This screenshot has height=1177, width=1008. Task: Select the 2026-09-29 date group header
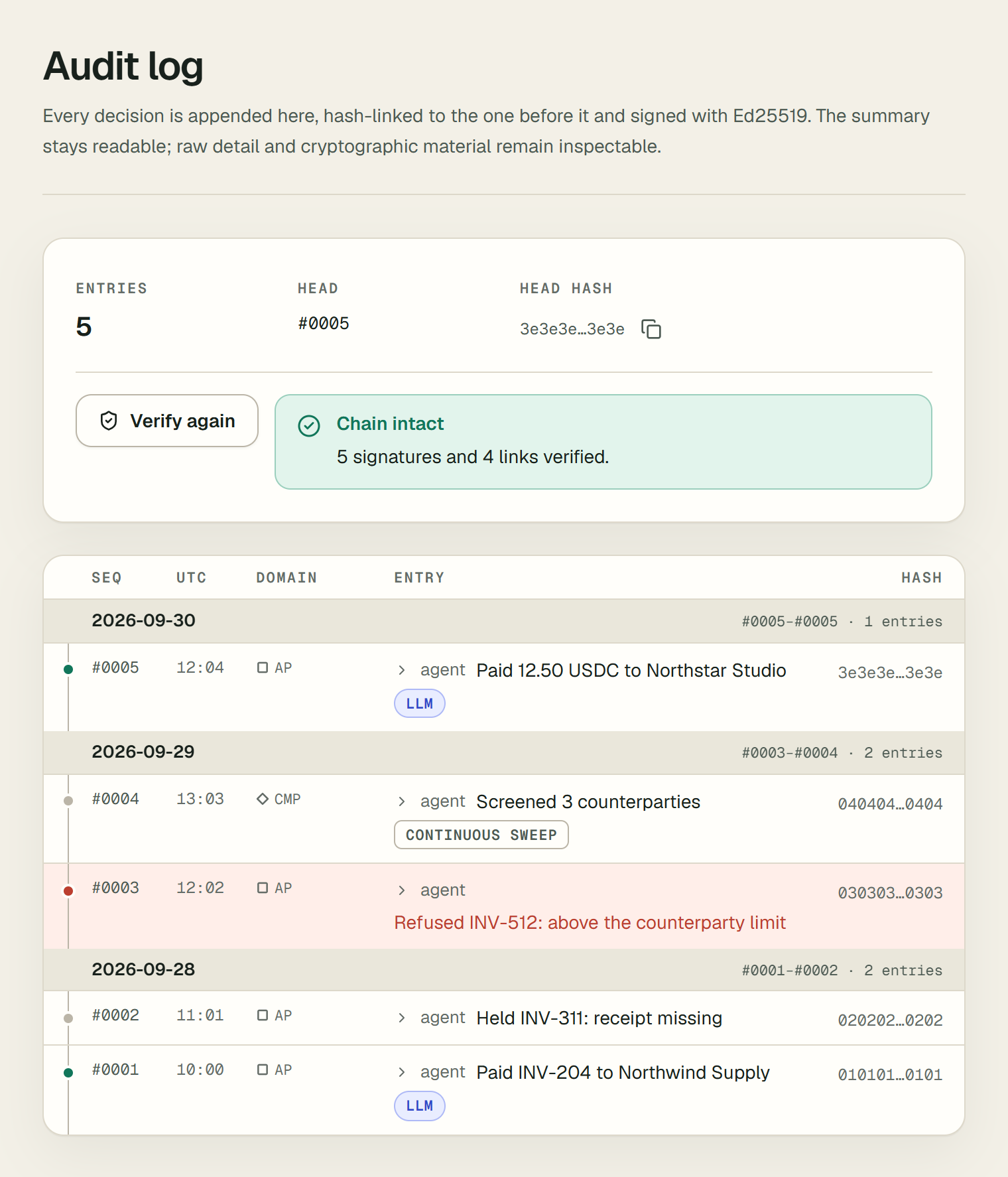point(504,752)
